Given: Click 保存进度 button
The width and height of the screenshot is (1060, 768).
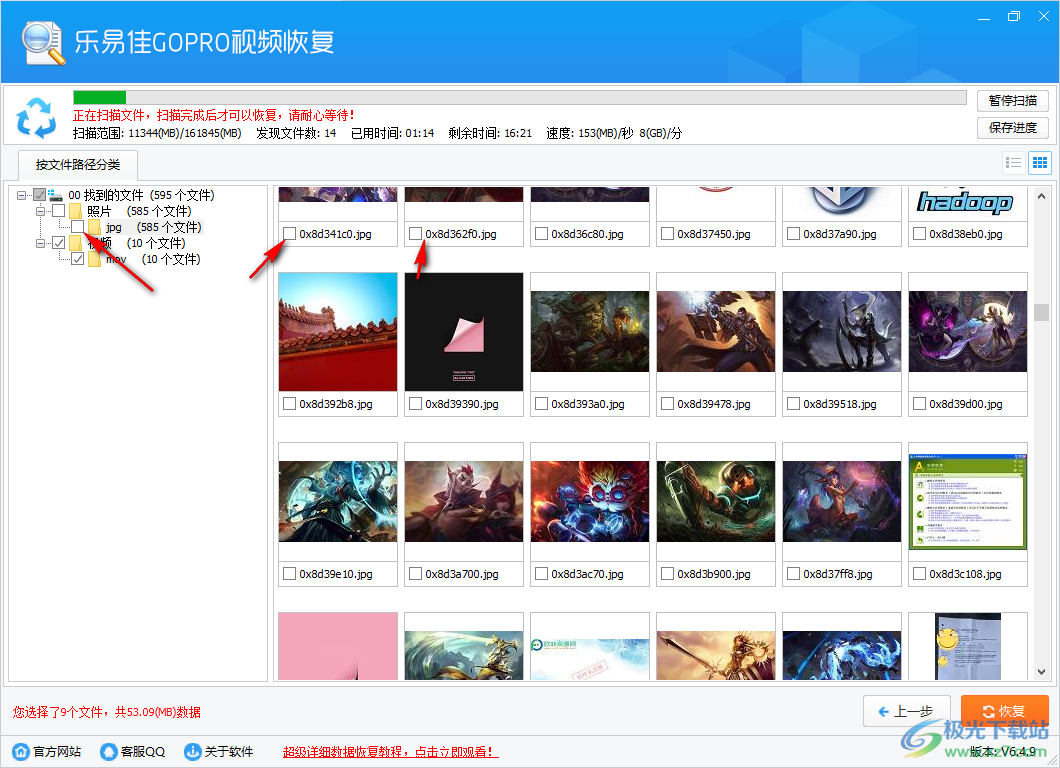Looking at the screenshot, I should [x=1013, y=128].
